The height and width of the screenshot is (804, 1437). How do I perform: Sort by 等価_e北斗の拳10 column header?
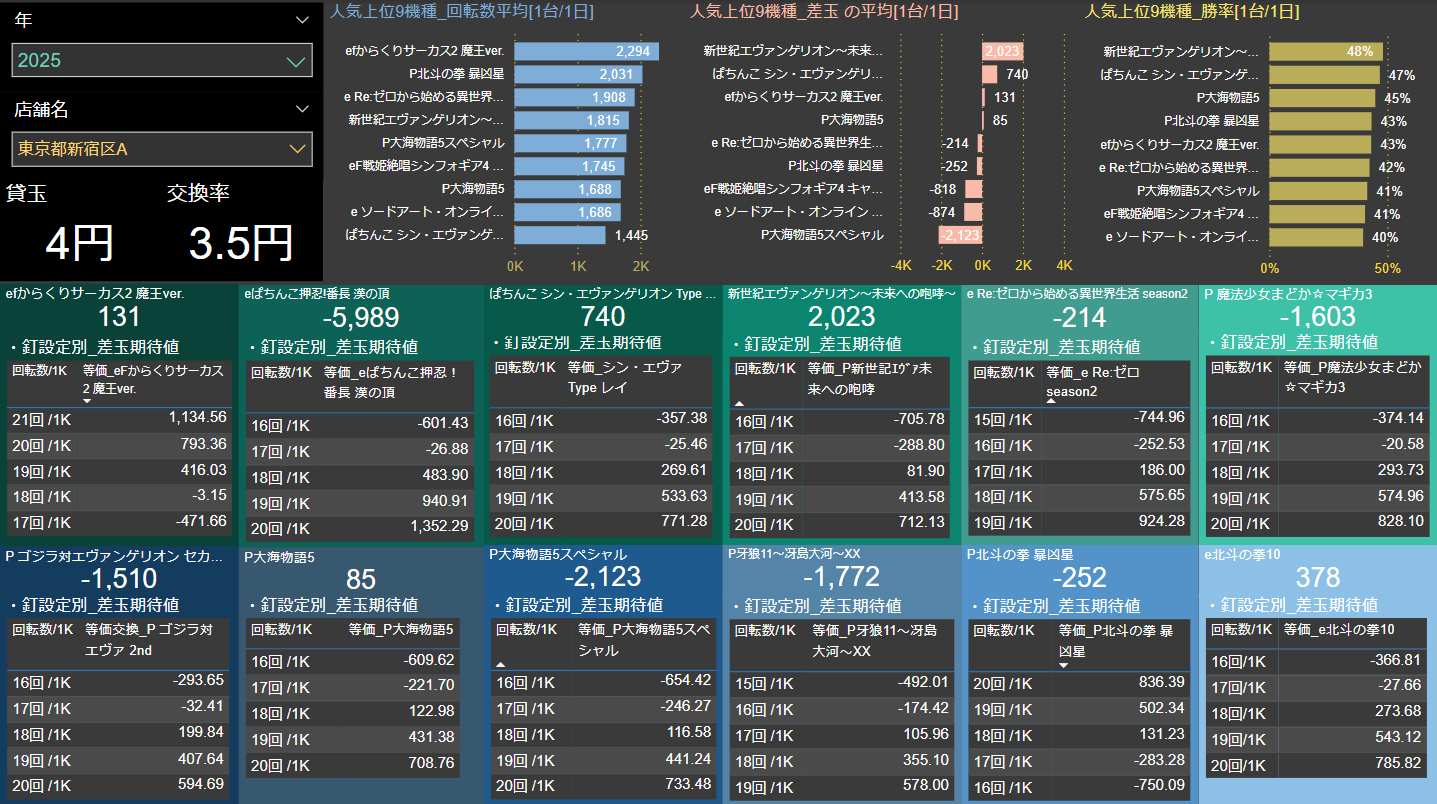[1339, 629]
